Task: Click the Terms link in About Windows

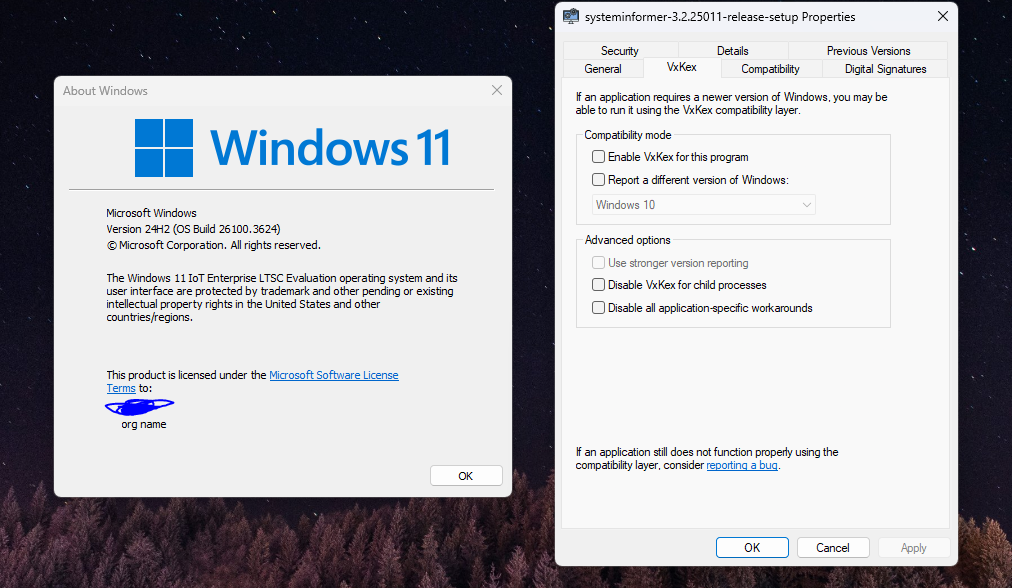Action: tap(121, 389)
